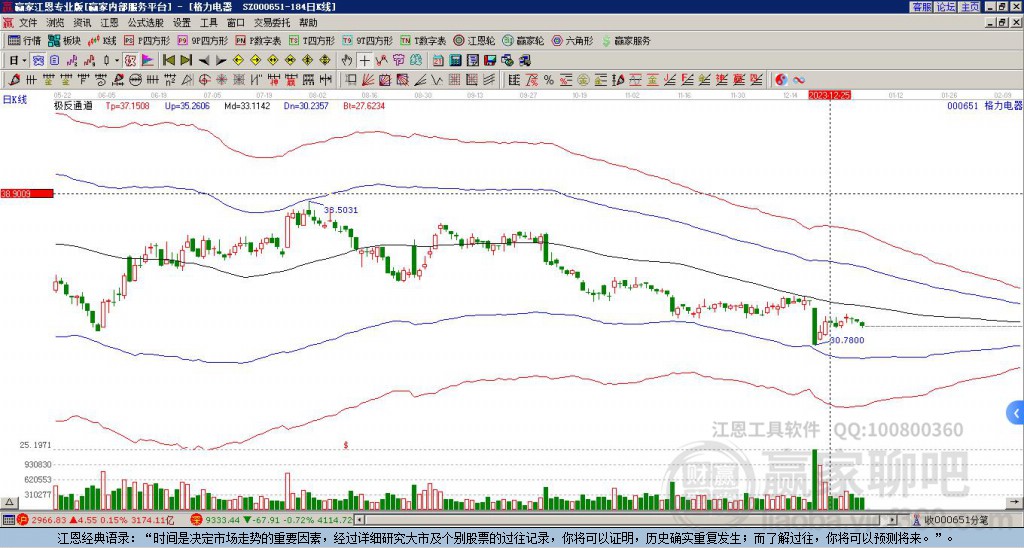Click the calendar 21 icon
Image resolution: width=1024 pixels, height=548 pixels.
point(438,60)
